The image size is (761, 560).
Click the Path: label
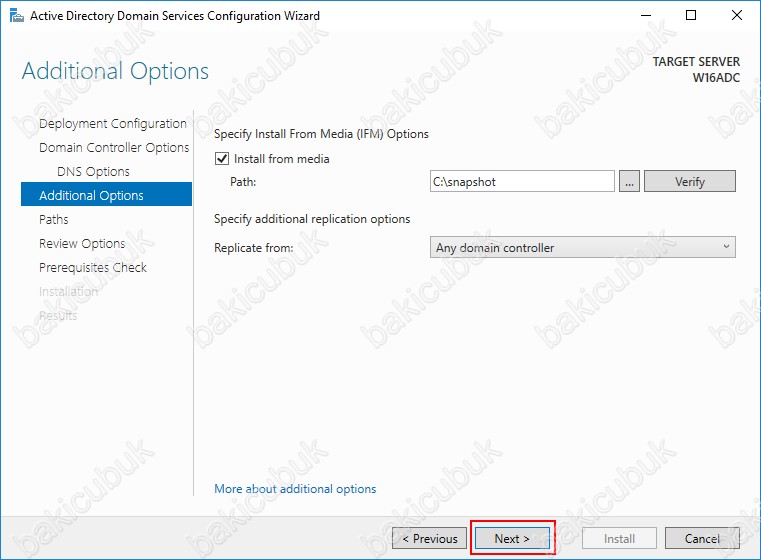click(x=243, y=182)
